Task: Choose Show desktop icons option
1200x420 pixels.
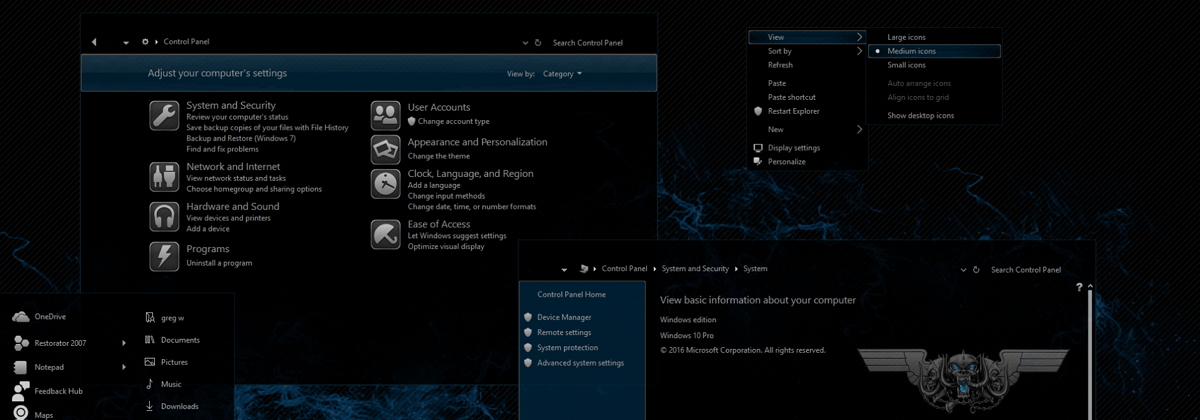Action: tap(921, 115)
